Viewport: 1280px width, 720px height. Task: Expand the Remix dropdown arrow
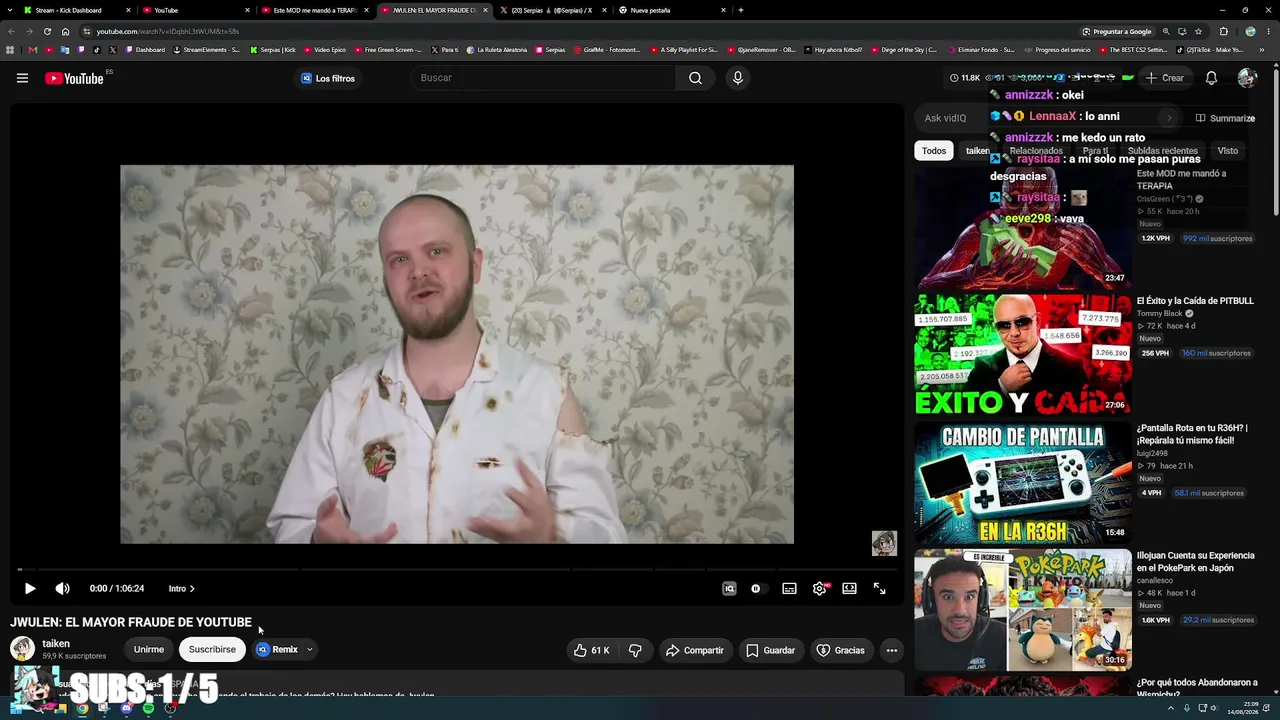[x=310, y=650]
